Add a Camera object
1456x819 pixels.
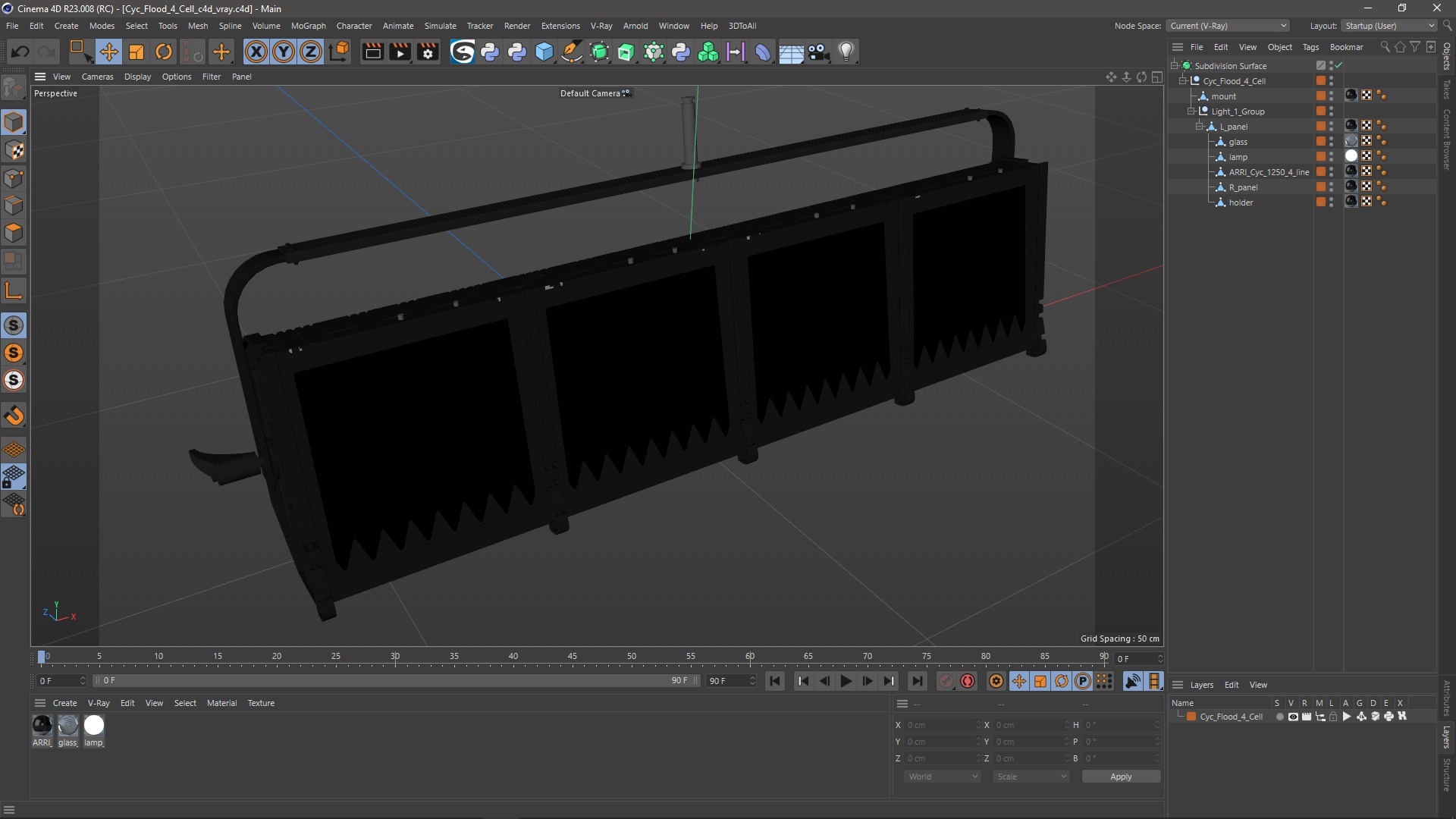818,52
